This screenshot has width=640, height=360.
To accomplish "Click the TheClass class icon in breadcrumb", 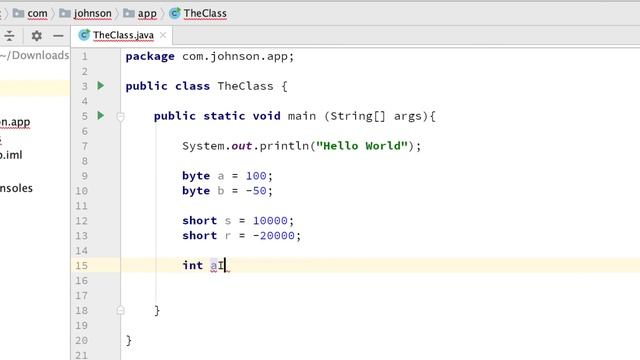I will coord(175,13).
